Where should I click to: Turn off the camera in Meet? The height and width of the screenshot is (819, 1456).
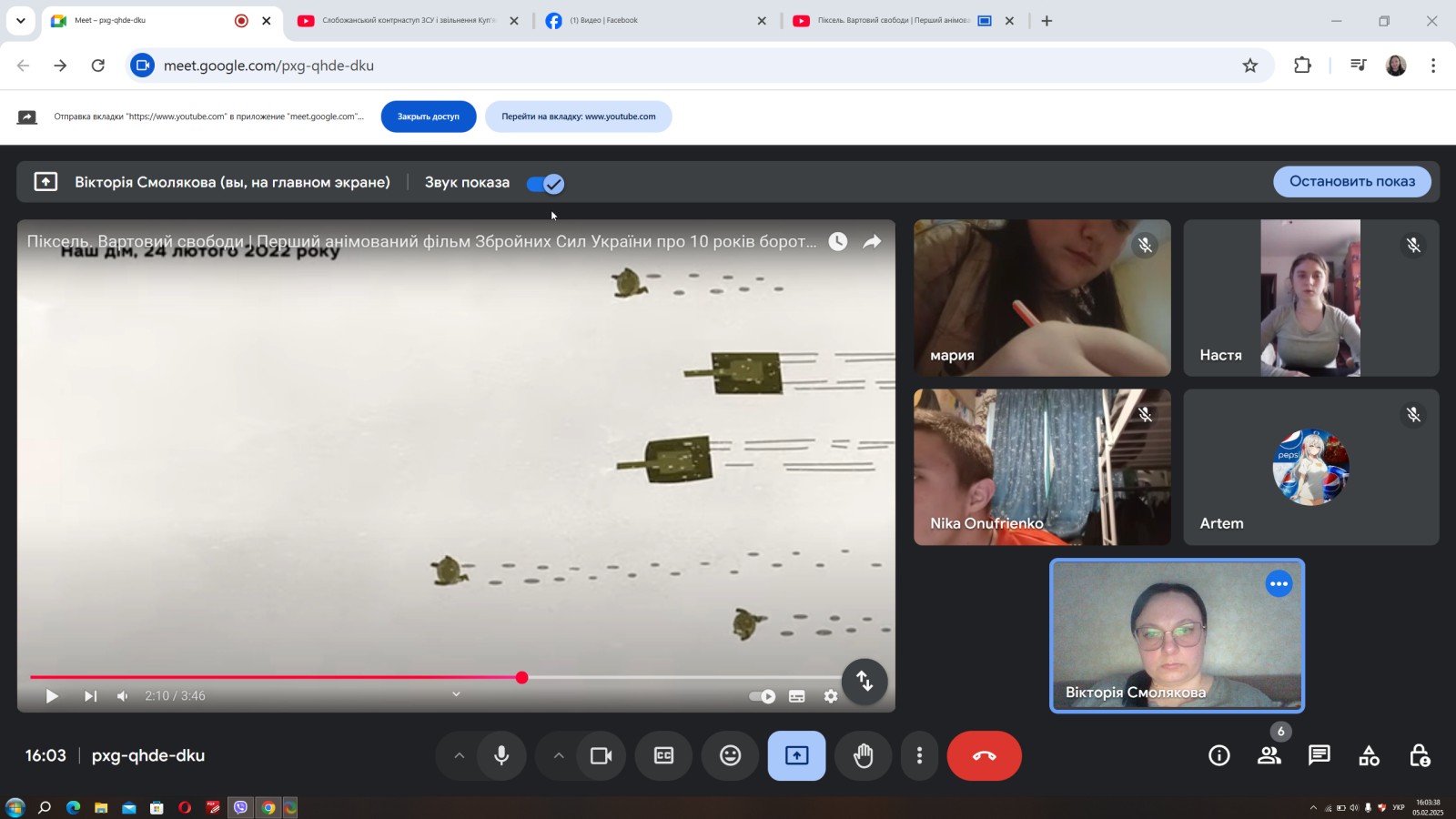click(x=602, y=755)
